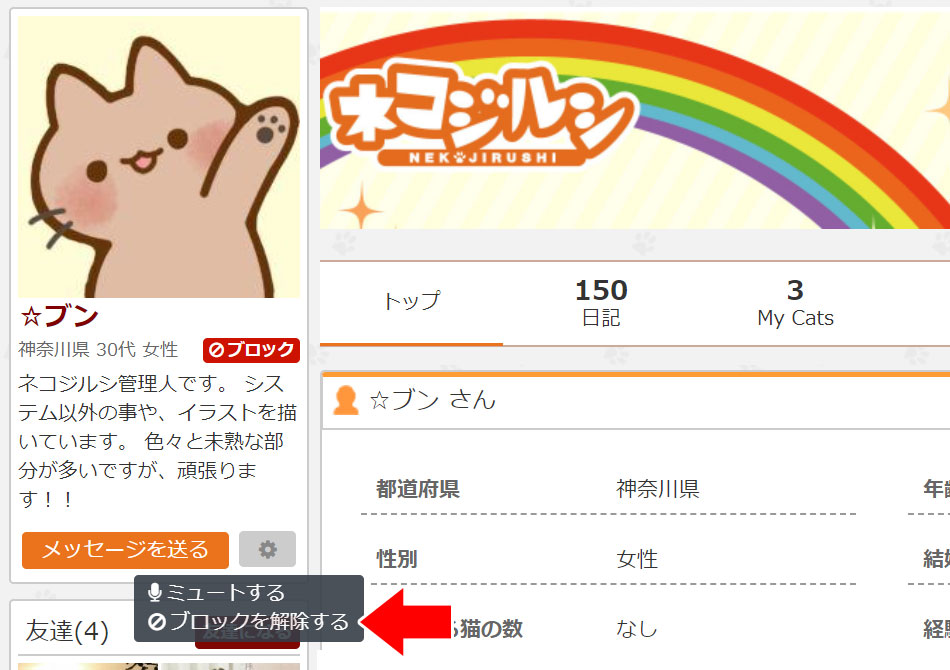The image size is (950, 670).
Task: Choose ブロックを解除する in the popup menu
Action: pyautogui.click(x=248, y=621)
